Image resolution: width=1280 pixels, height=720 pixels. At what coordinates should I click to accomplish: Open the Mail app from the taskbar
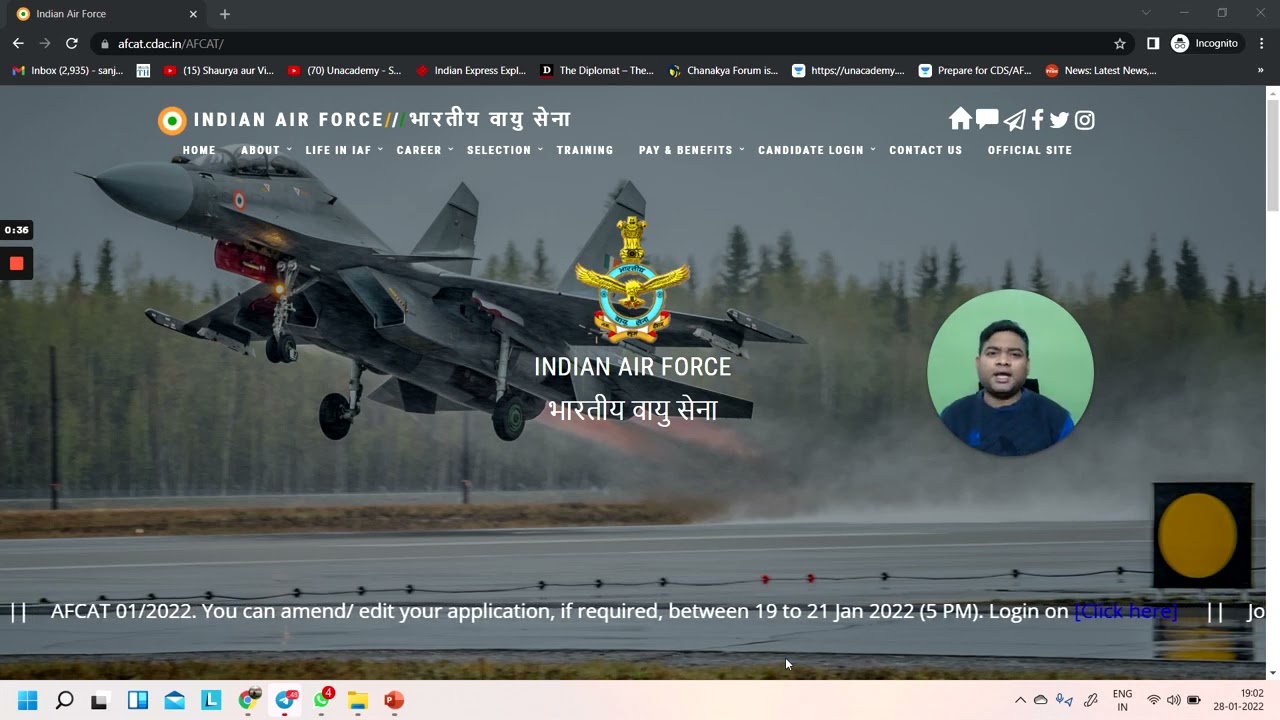coord(174,700)
